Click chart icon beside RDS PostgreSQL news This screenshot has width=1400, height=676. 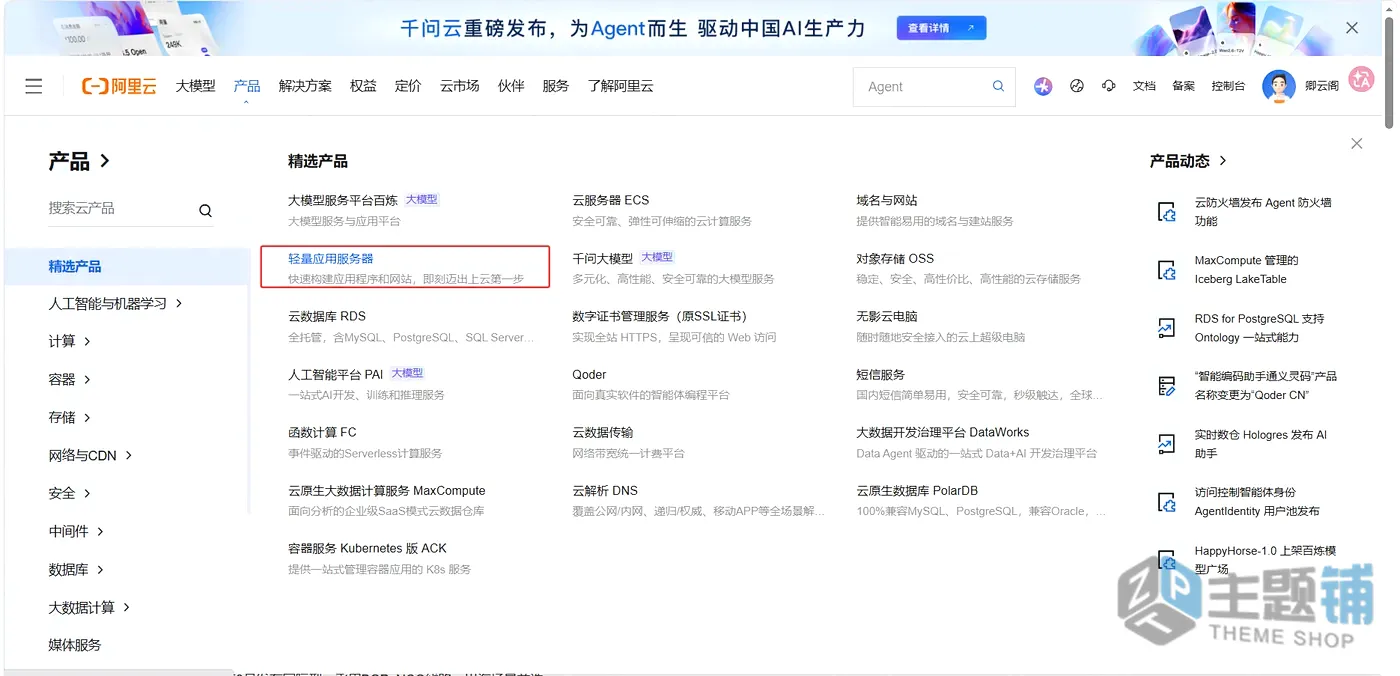click(1167, 328)
